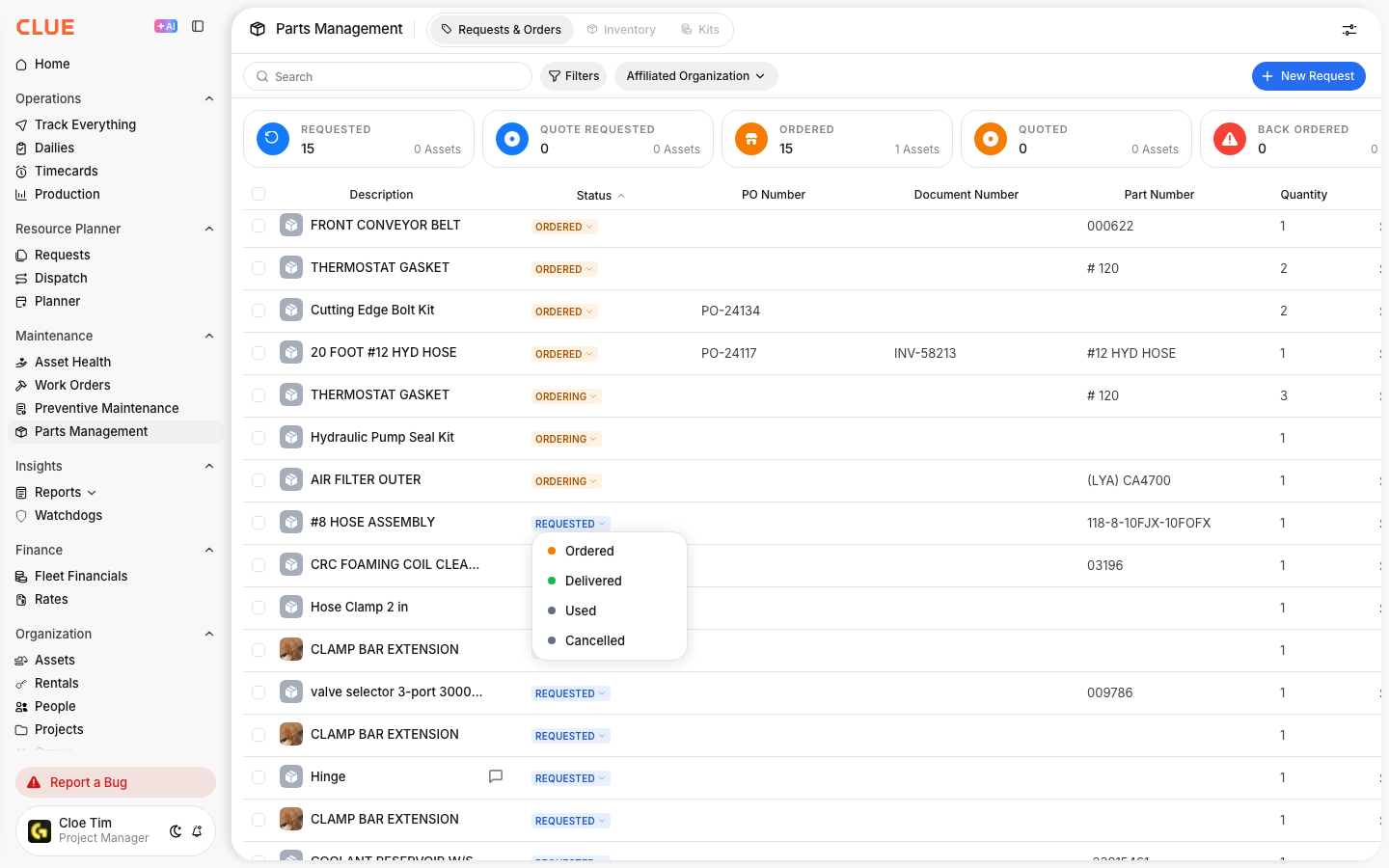Open the notifications bell icon
This screenshot has width=1389, height=868.
point(197,830)
